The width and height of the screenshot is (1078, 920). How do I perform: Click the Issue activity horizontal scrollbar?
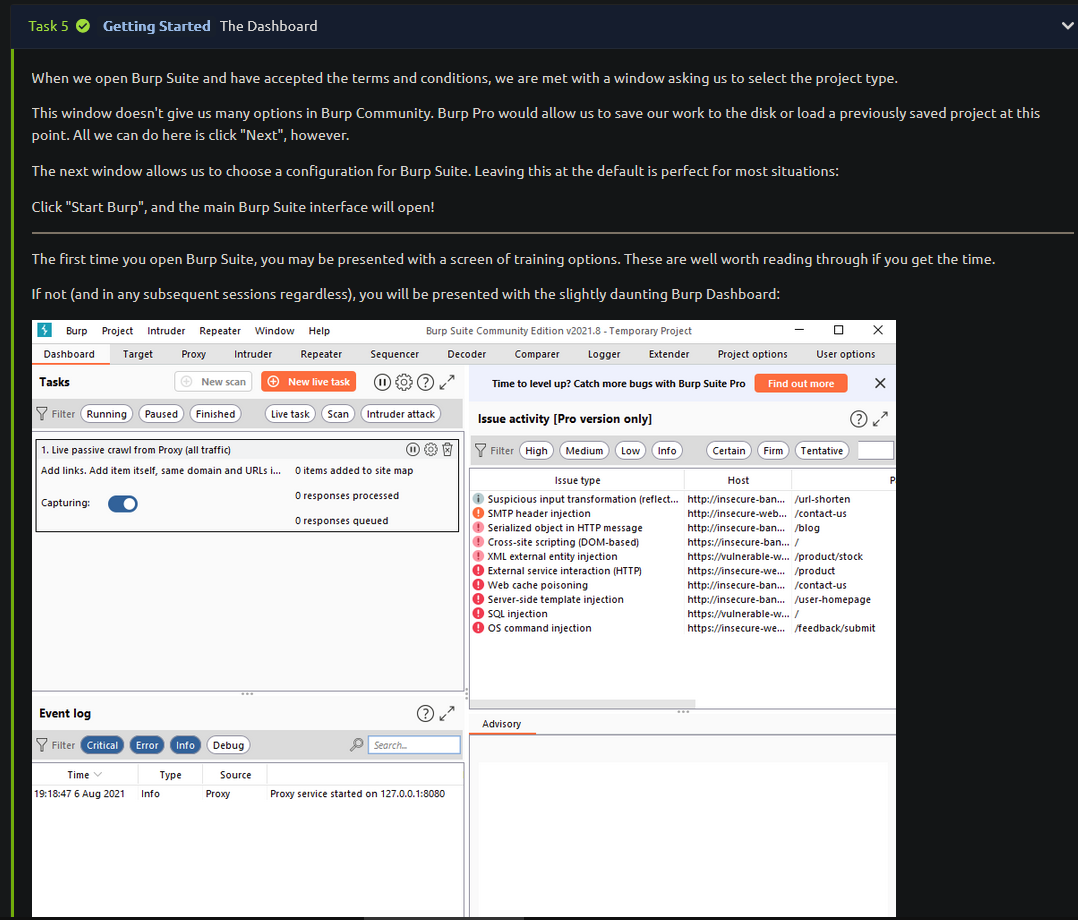click(584, 703)
